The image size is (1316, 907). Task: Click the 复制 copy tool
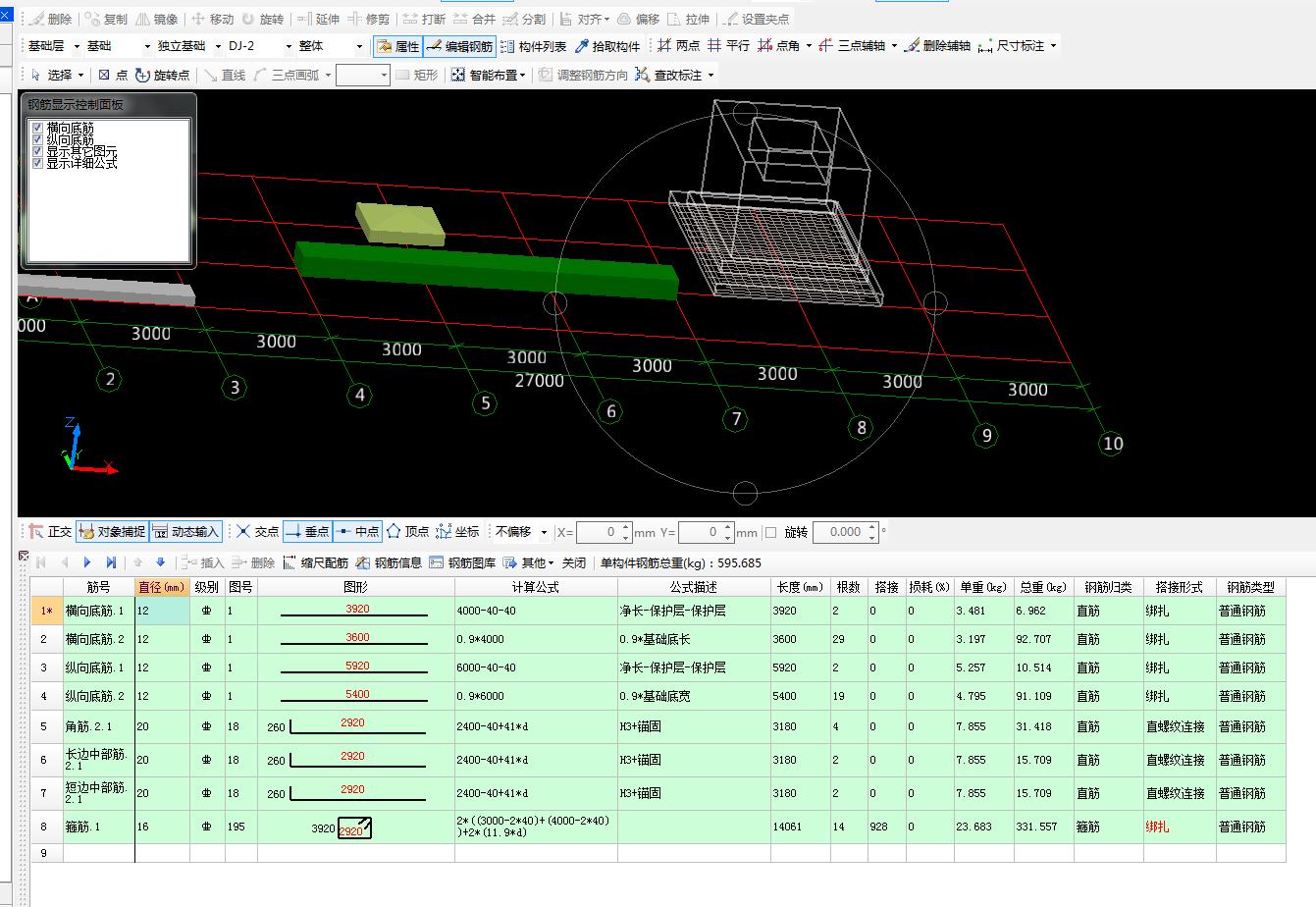[106, 19]
